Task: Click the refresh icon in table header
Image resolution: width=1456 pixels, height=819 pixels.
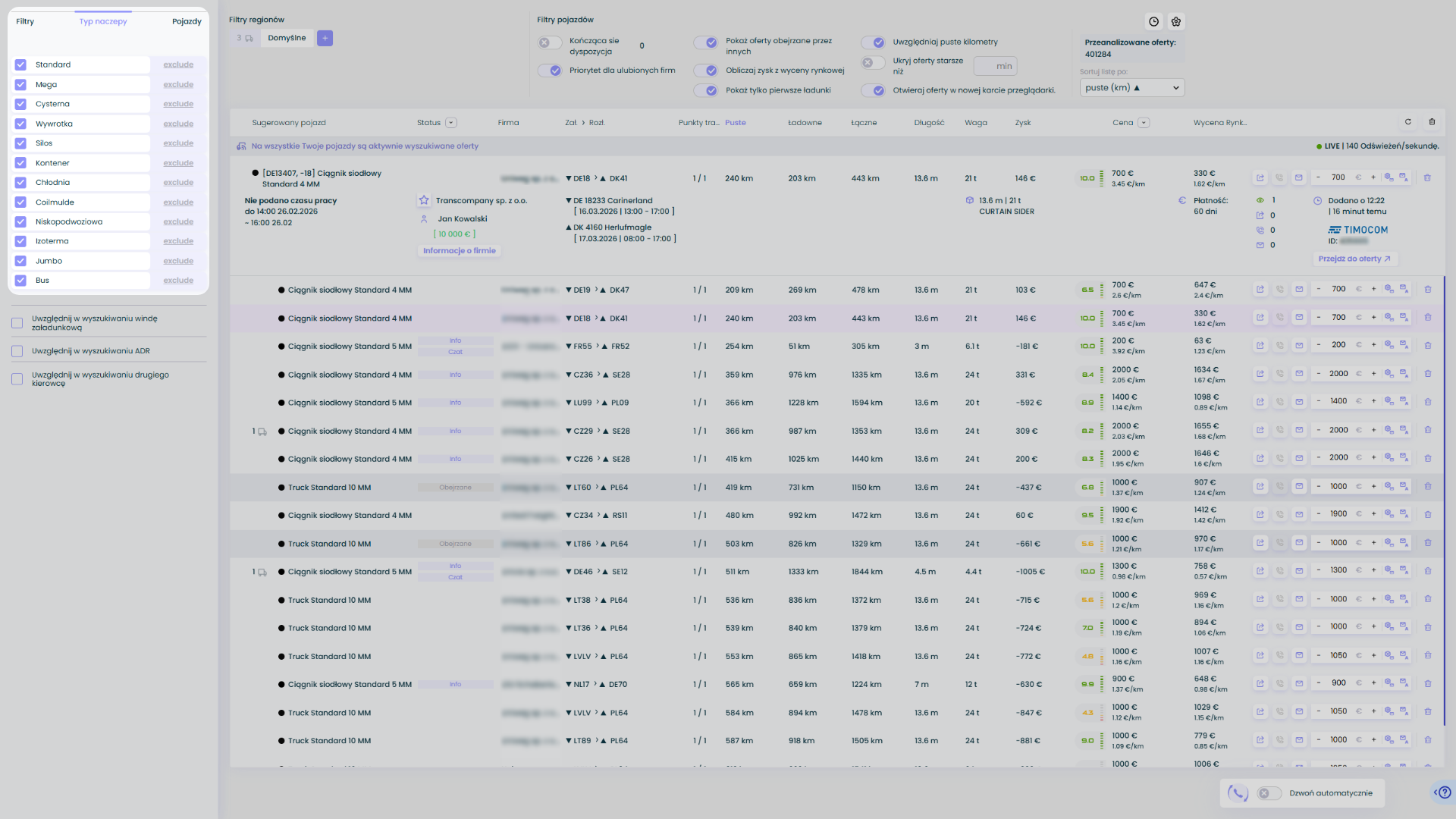Action: [1408, 122]
